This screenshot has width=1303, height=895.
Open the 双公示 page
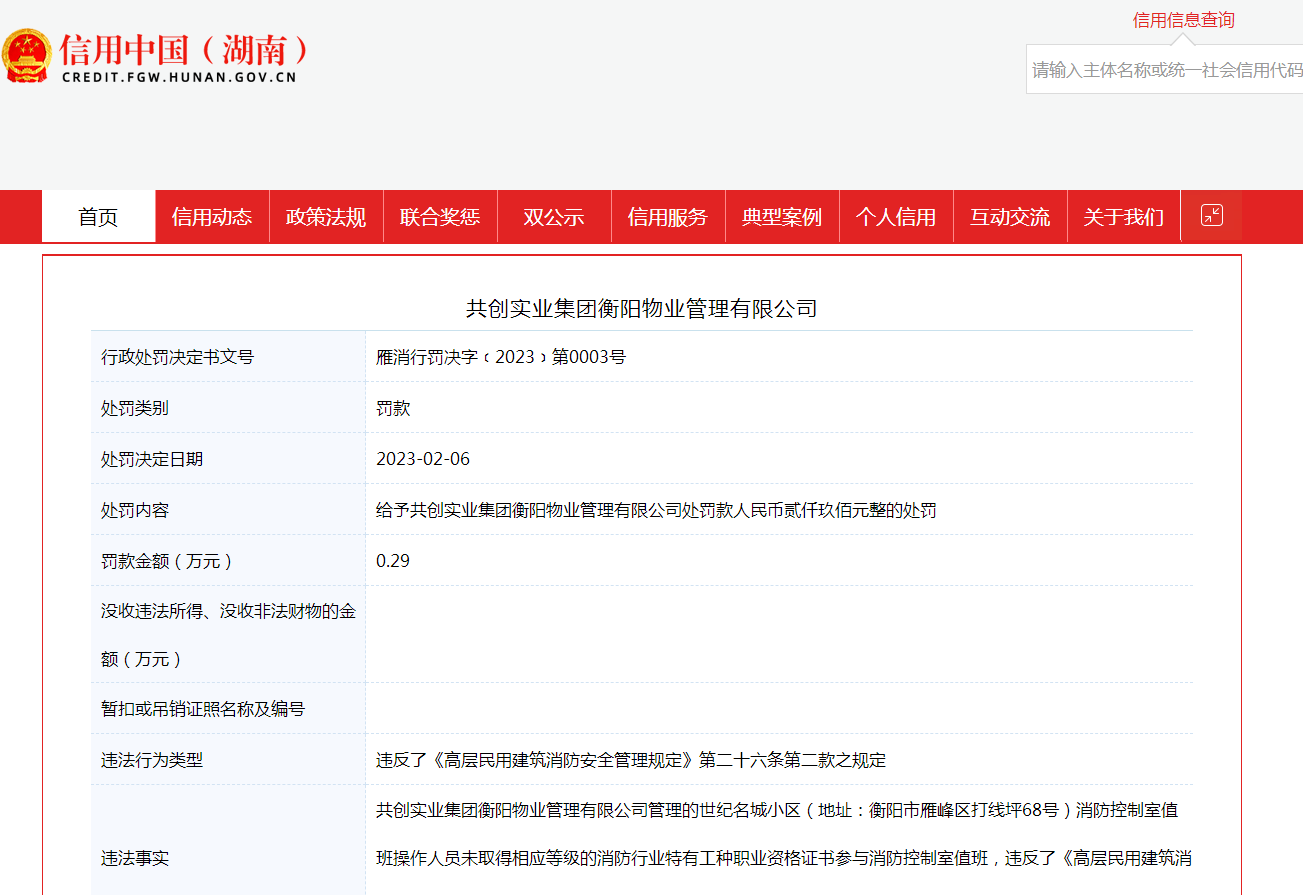click(x=554, y=217)
